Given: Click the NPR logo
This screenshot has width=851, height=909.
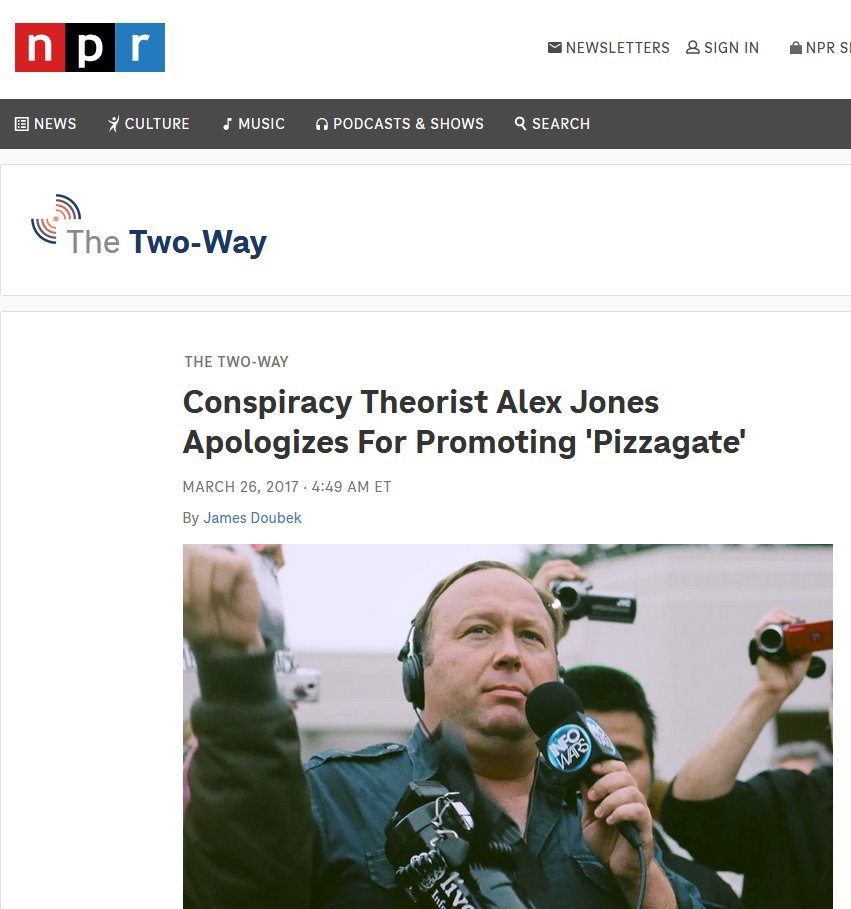Looking at the screenshot, I should point(90,48).
